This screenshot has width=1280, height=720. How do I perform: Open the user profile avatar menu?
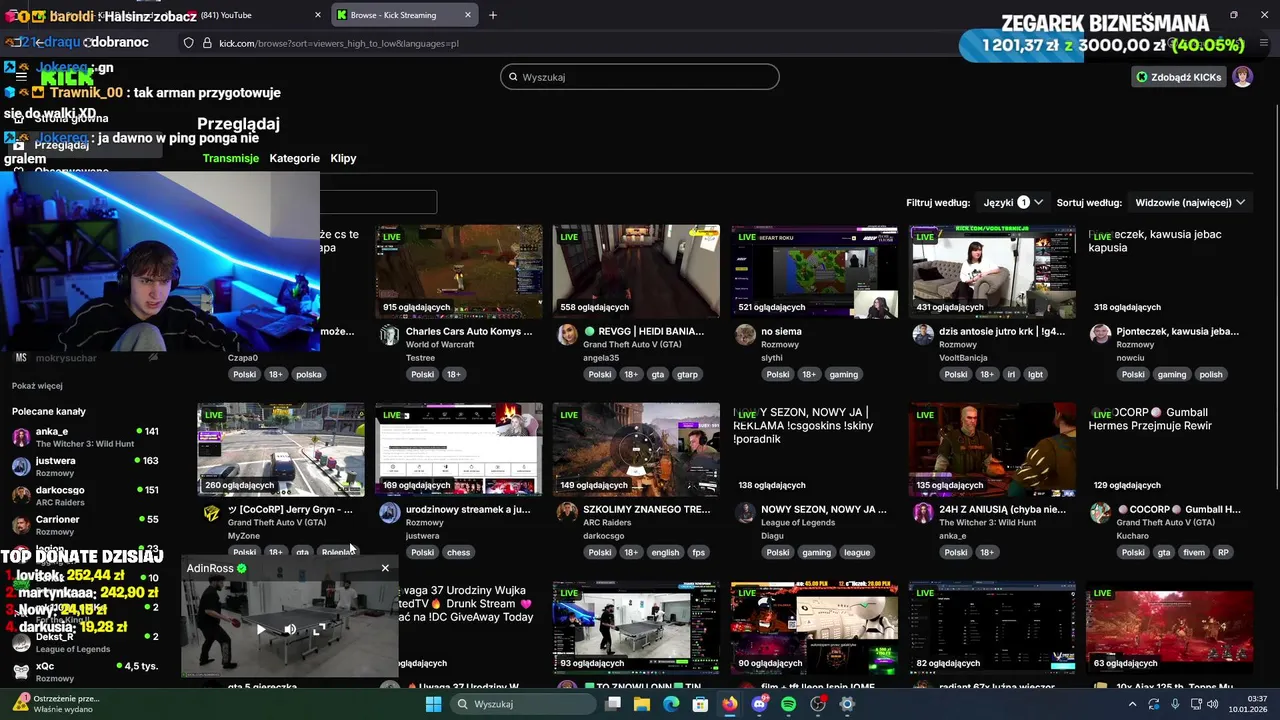pos(1242,77)
